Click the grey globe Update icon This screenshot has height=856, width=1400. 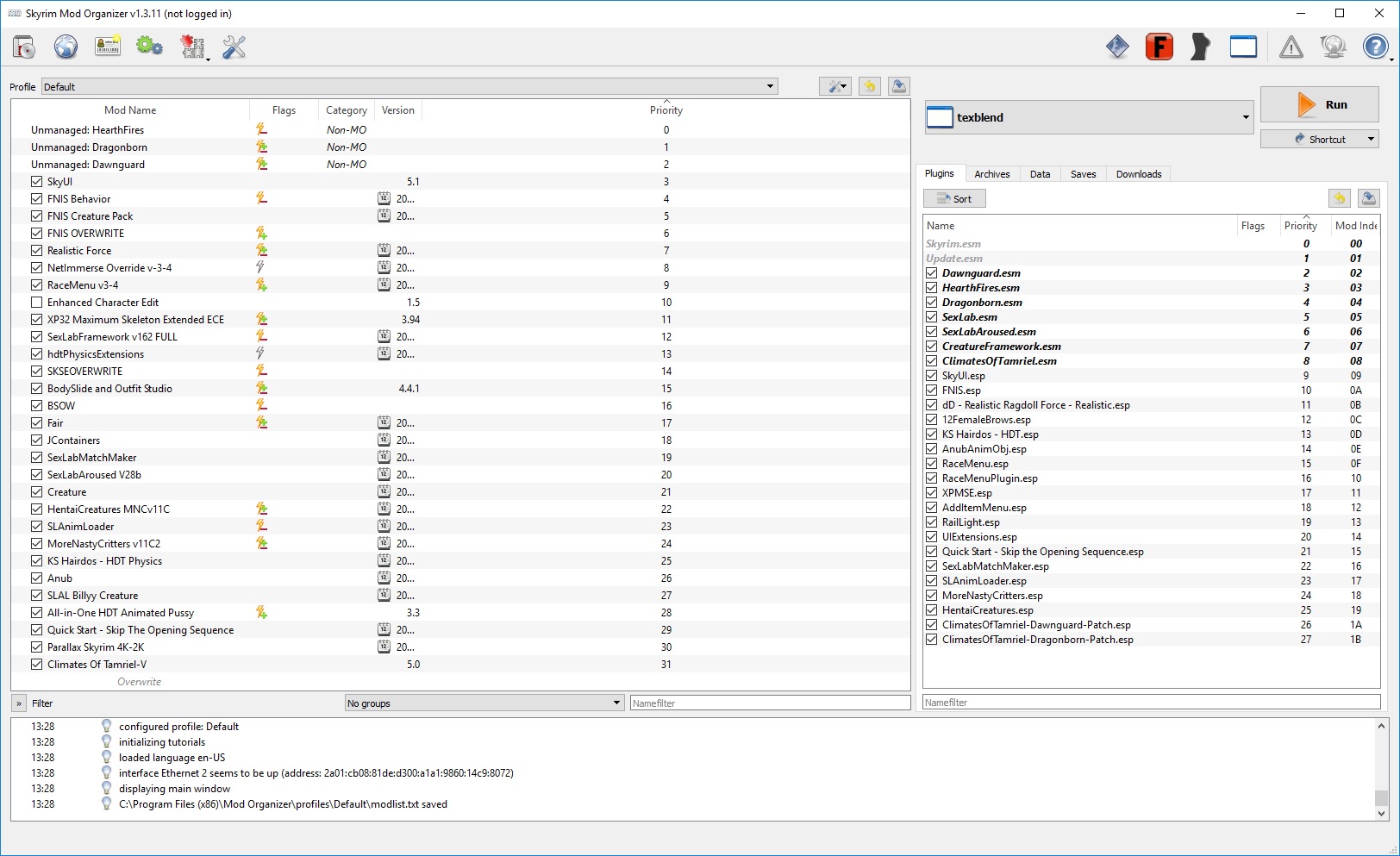[1333, 47]
